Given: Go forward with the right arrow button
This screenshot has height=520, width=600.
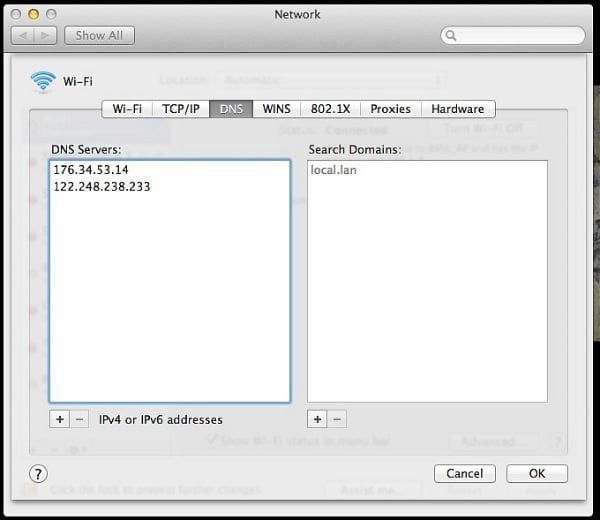Looking at the screenshot, I should tap(45, 36).
